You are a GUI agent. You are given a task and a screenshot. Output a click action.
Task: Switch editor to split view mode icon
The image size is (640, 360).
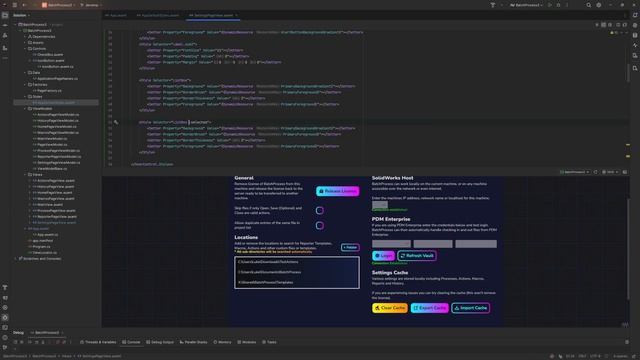[x=604, y=25]
